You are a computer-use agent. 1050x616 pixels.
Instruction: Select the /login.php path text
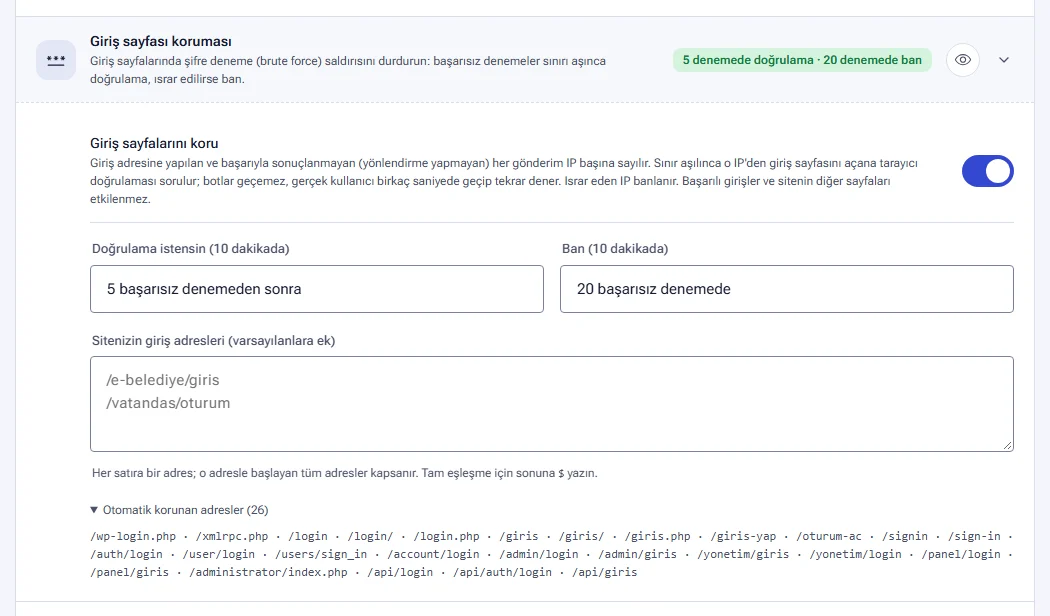coord(447,536)
